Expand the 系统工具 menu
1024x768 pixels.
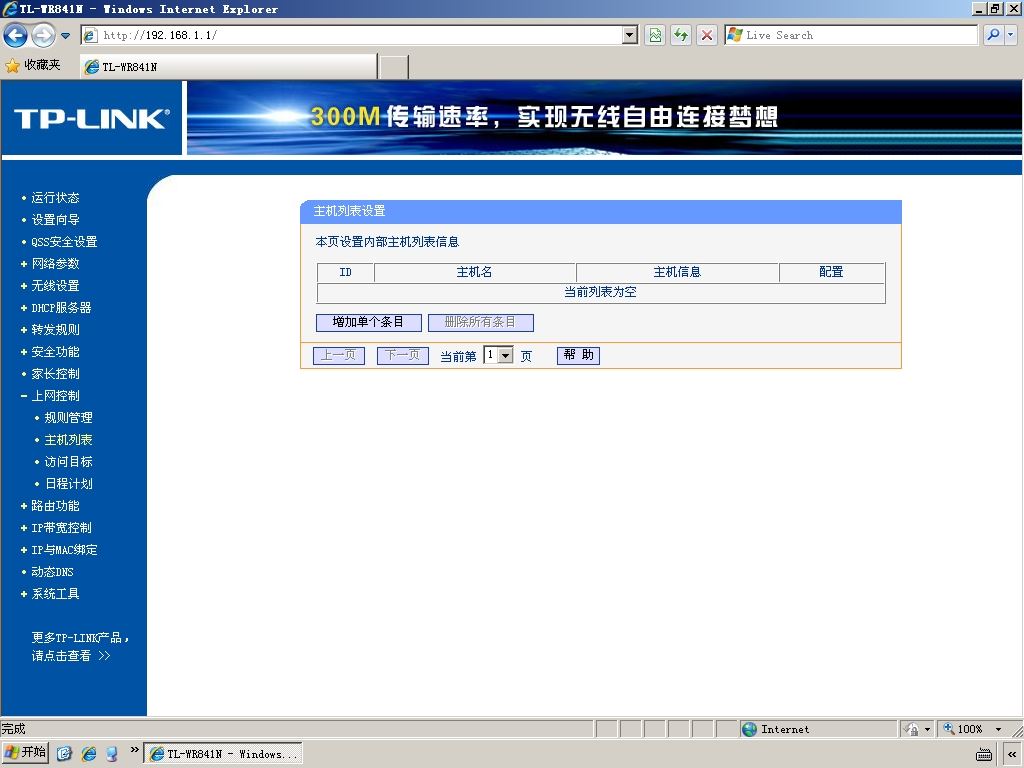coord(56,594)
